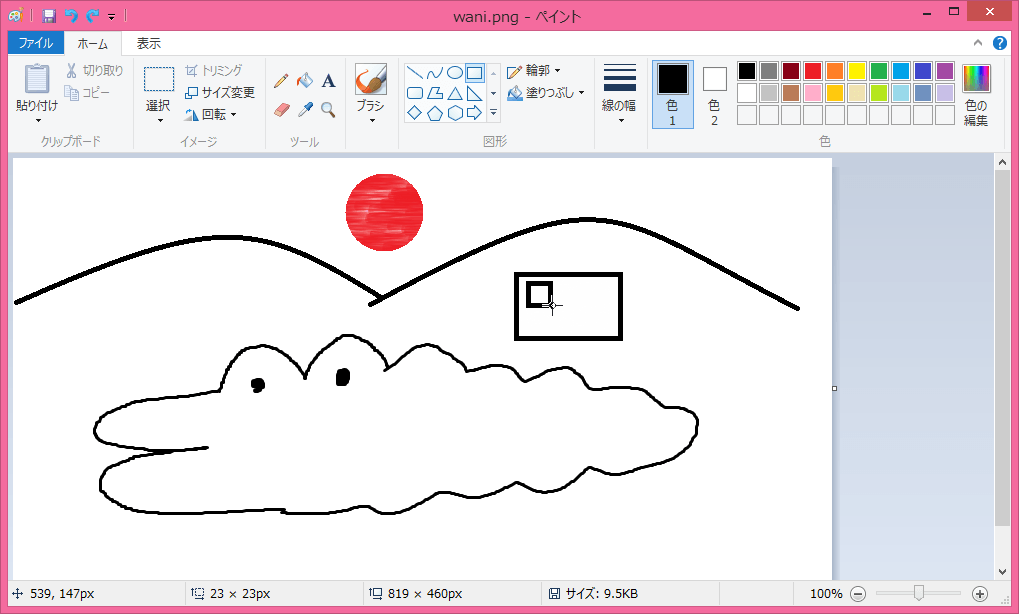This screenshot has height=614, width=1019.
Task: Choose the Hexagon shape
Action: 455,113
